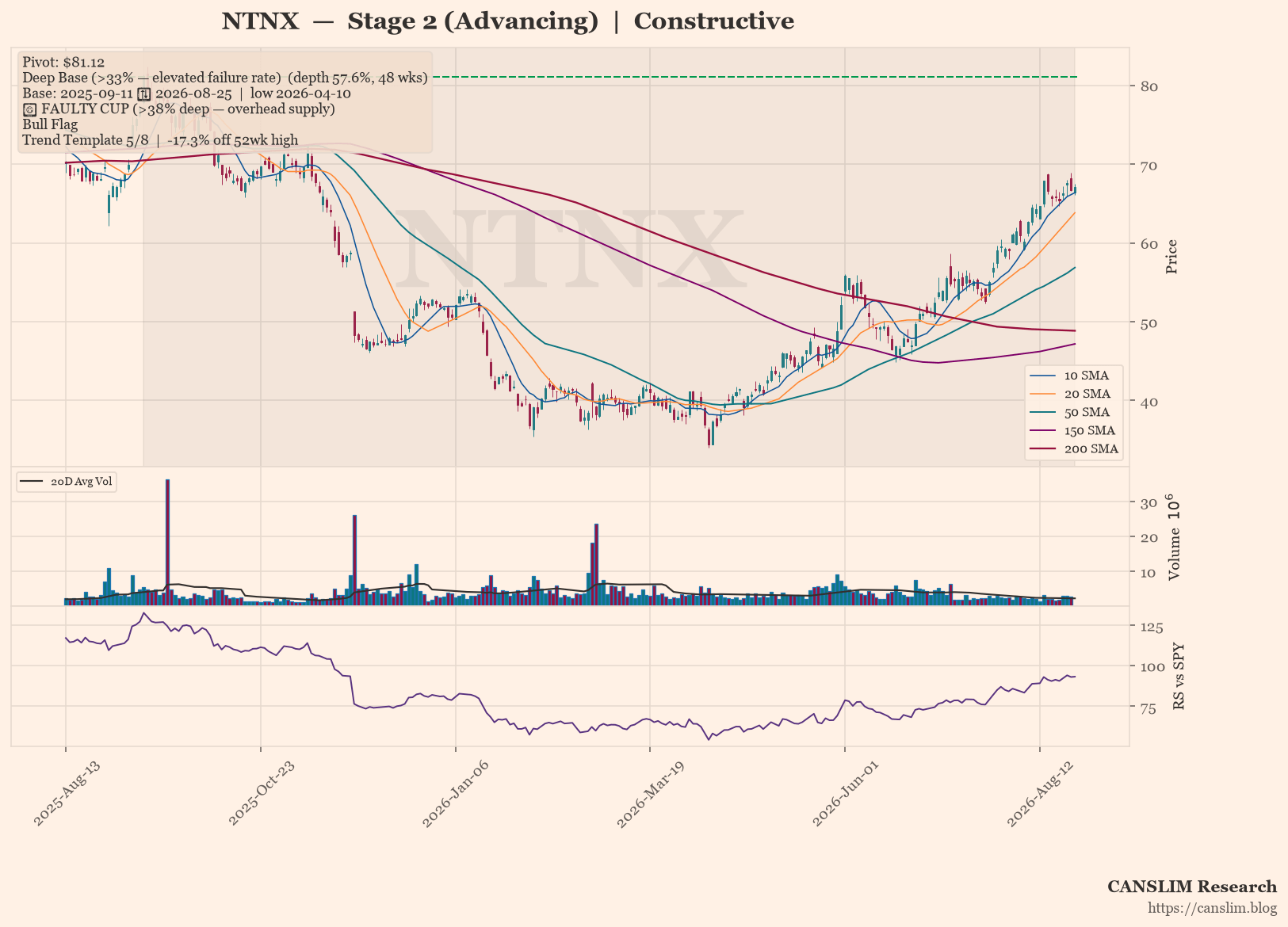Open the https://canslim.blog link
1288x927 pixels.
1213,907
